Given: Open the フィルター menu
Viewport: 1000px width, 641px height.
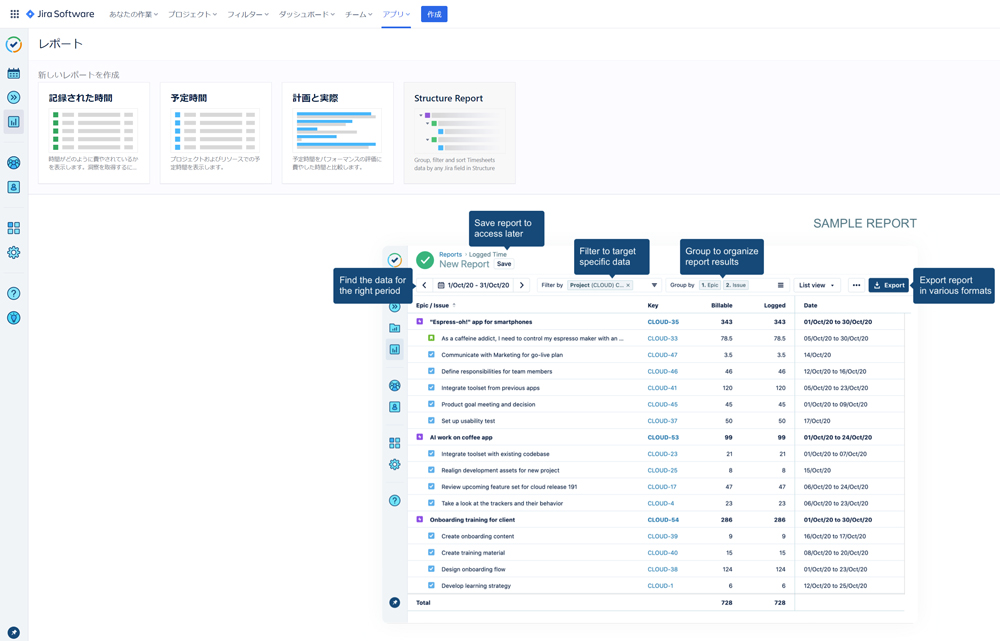Looking at the screenshot, I should tap(248, 14).
